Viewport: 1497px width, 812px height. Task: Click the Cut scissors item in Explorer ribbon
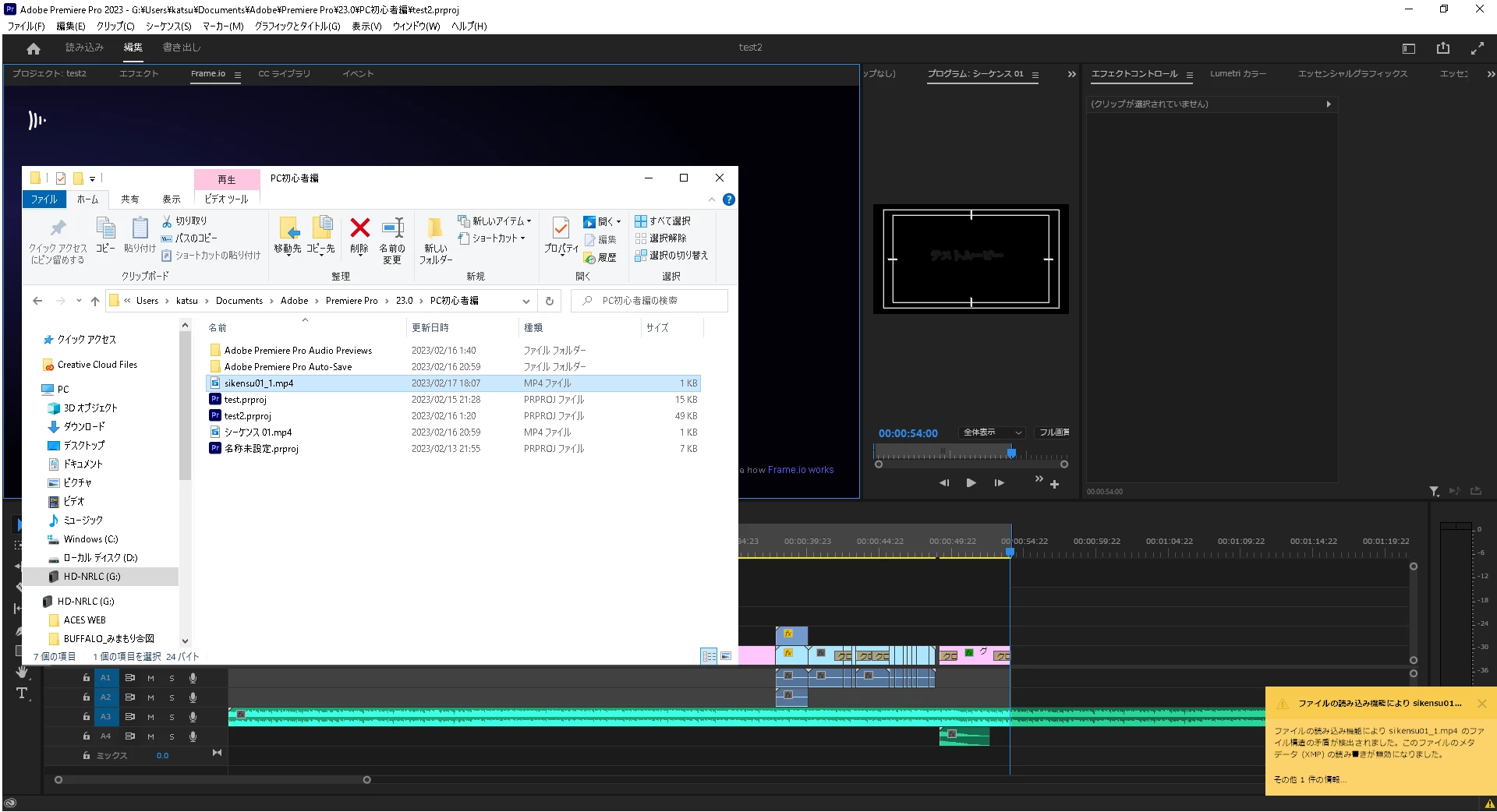[184, 221]
